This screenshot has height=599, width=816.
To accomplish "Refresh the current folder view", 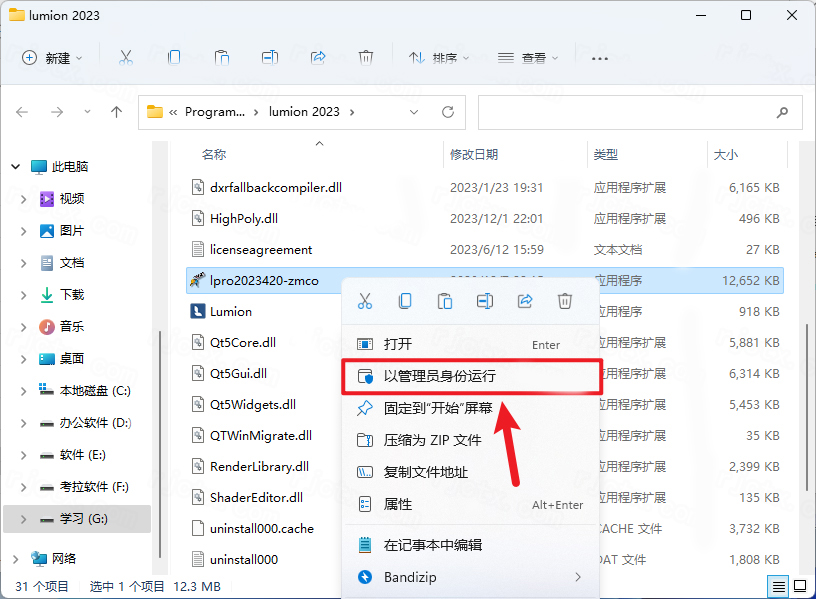I will [448, 112].
